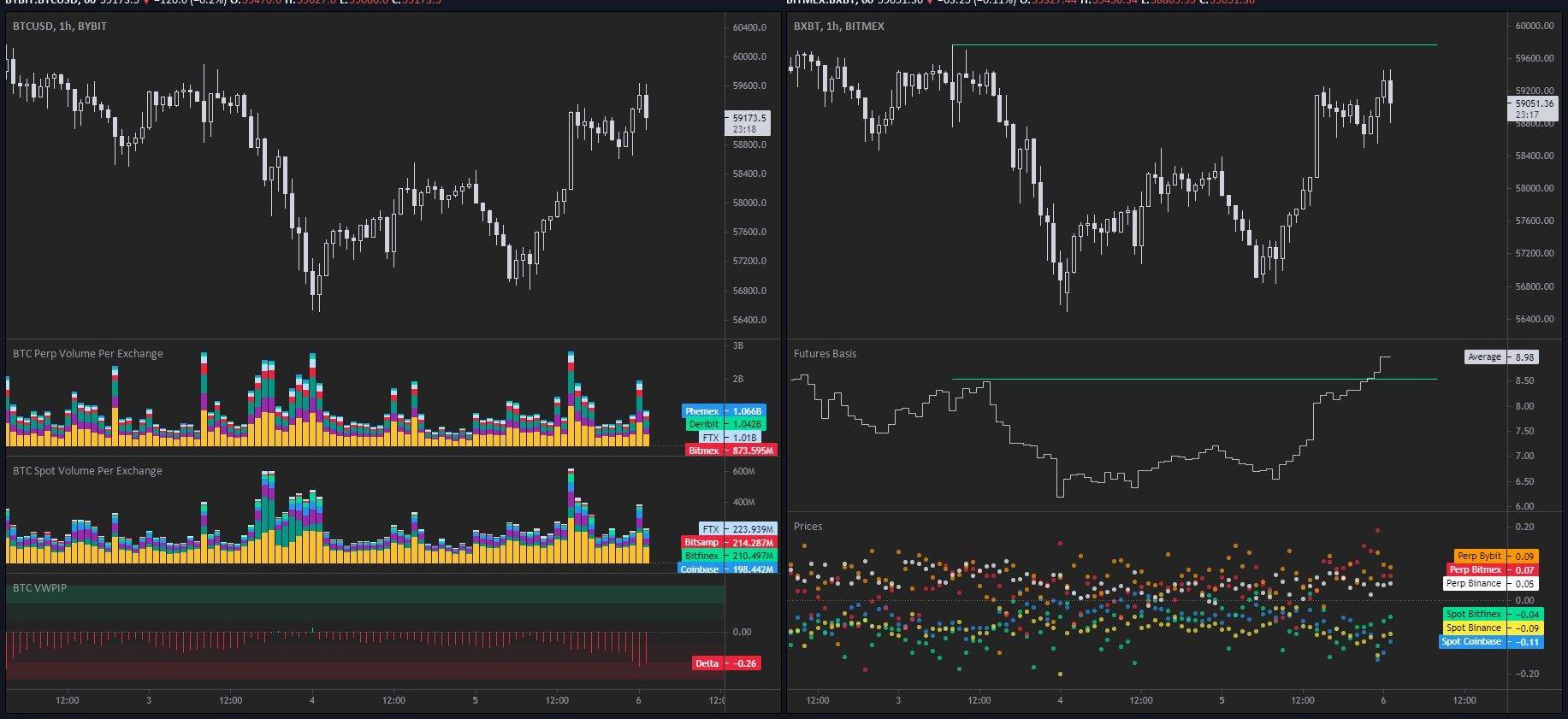Click the BXBT, 1h, BITMEX chart title
Screen dimensions: 1568x719
point(838,27)
